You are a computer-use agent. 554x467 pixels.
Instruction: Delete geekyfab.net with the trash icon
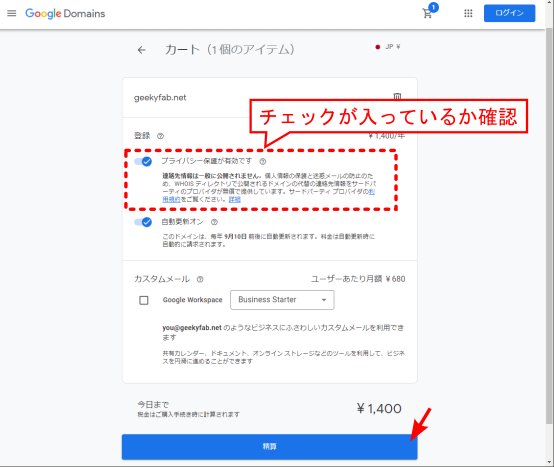397,96
